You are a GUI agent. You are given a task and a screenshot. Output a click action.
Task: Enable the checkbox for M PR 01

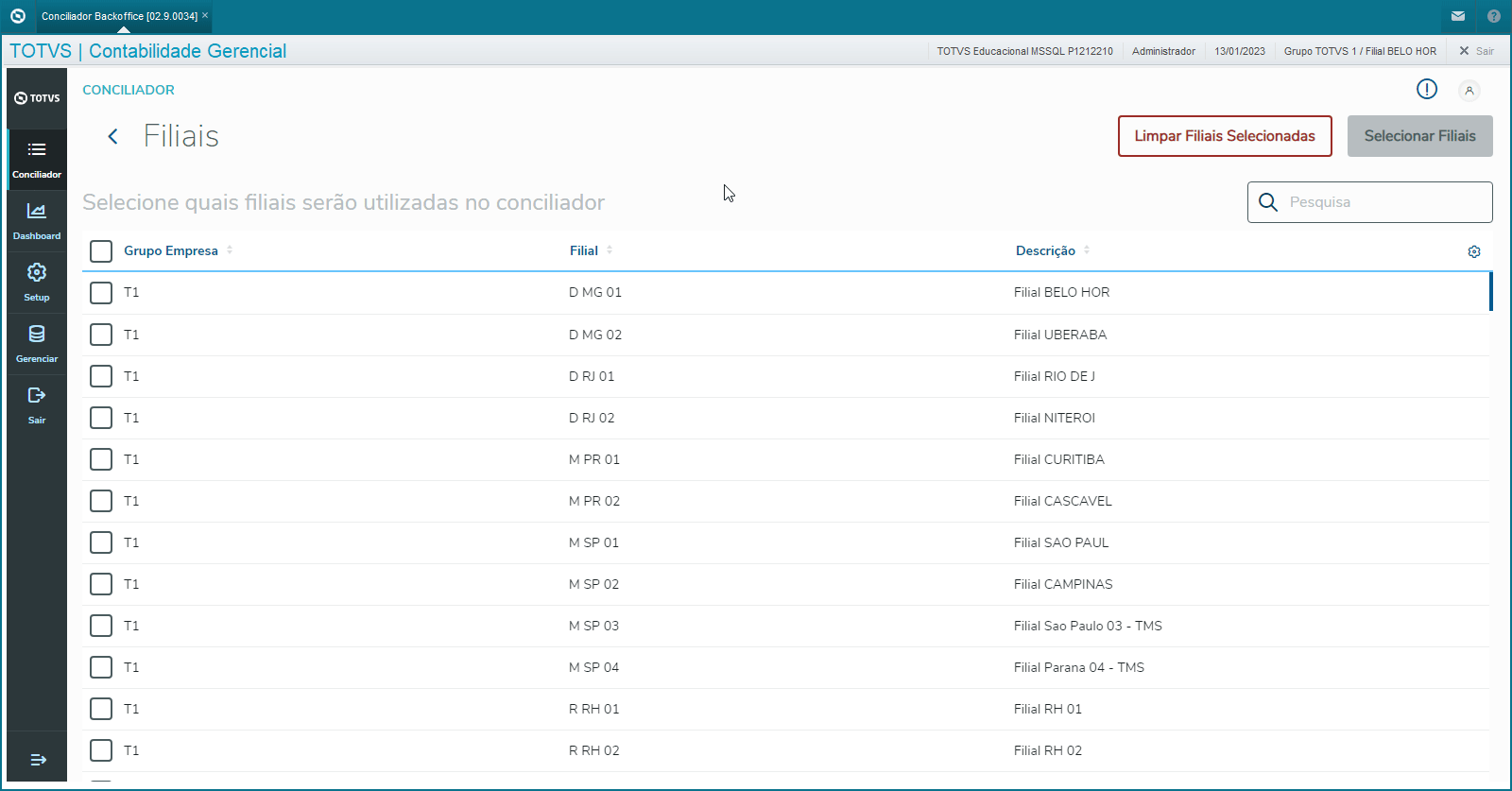tap(101, 459)
